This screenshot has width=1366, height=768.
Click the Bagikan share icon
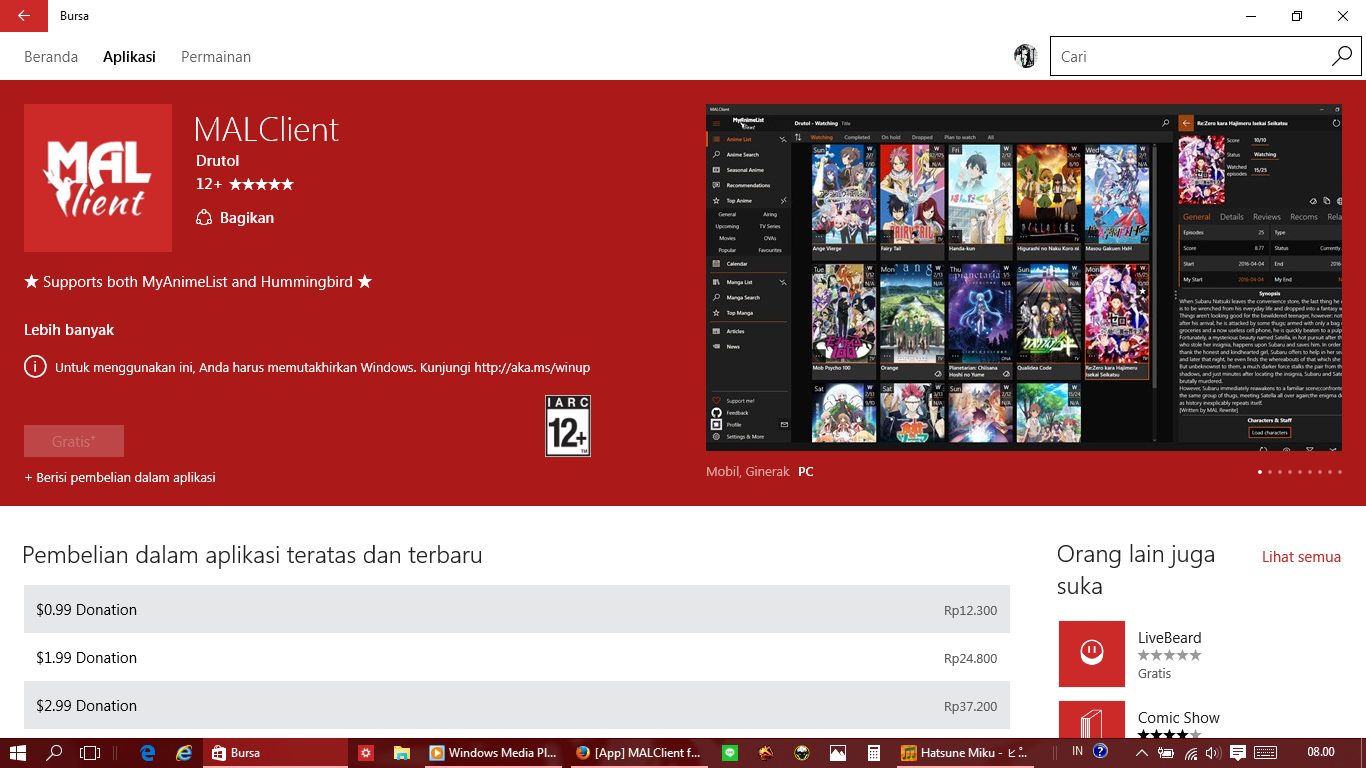pos(204,218)
